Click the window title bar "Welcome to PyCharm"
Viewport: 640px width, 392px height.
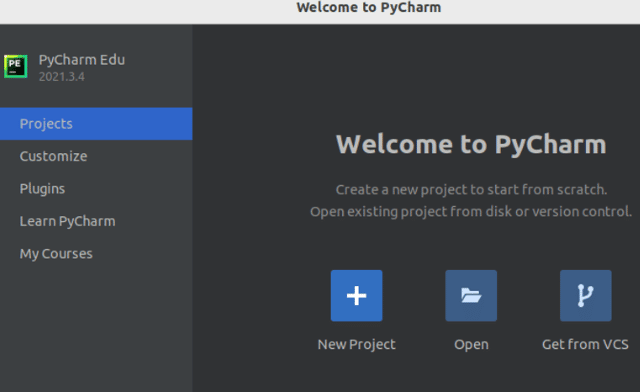369,7
